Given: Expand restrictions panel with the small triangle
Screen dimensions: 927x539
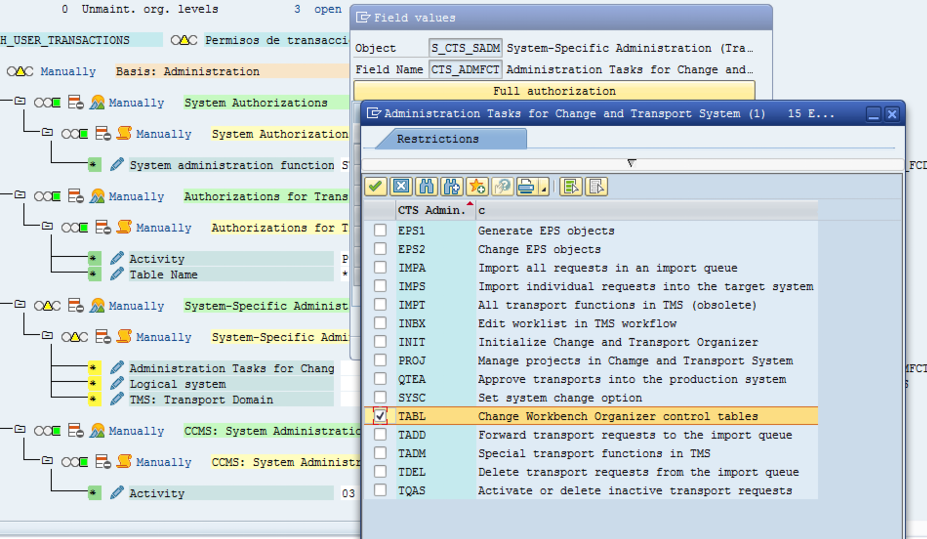Looking at the screenshot, I should 631,163.
